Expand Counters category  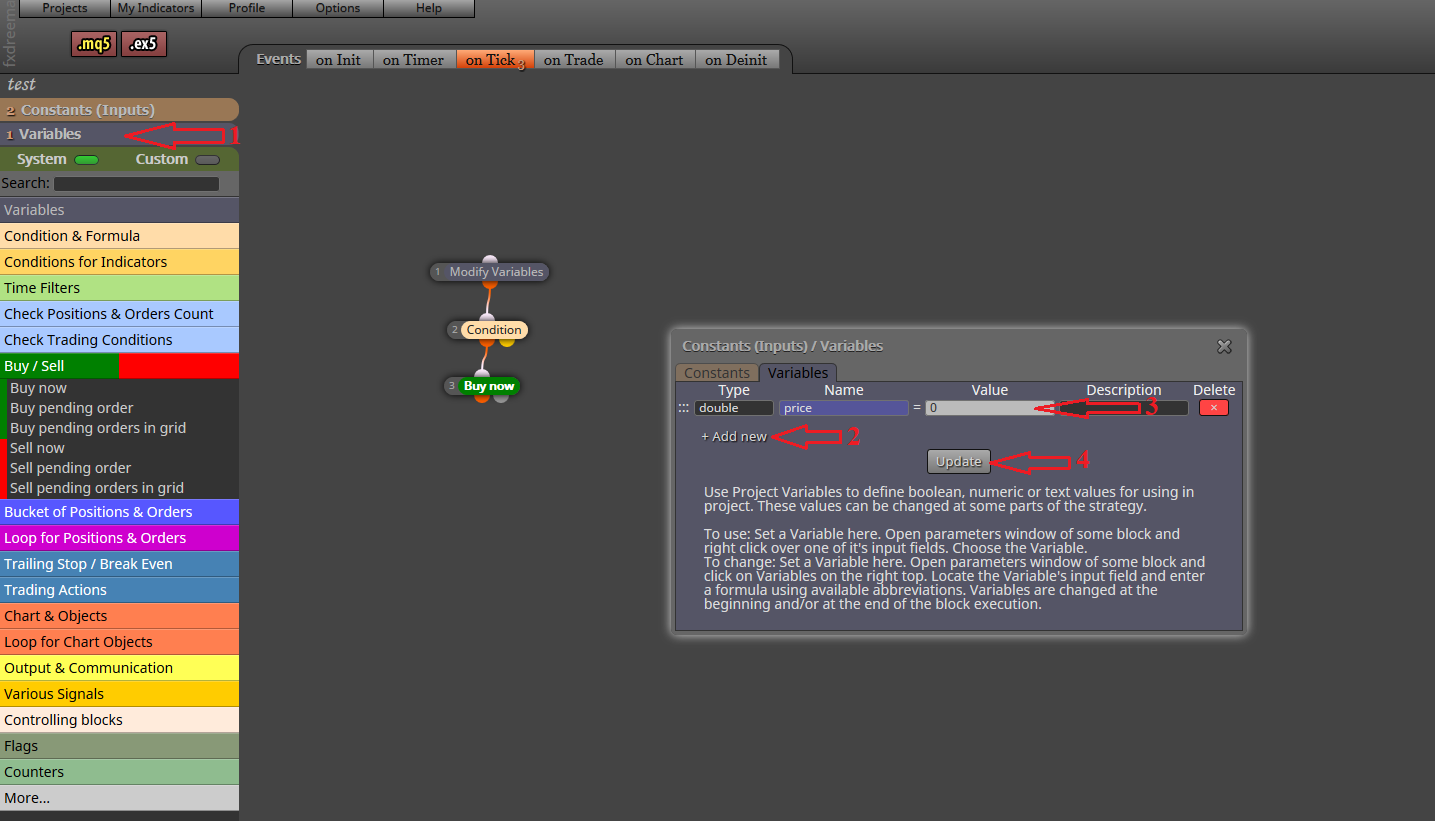pos(119,772)
